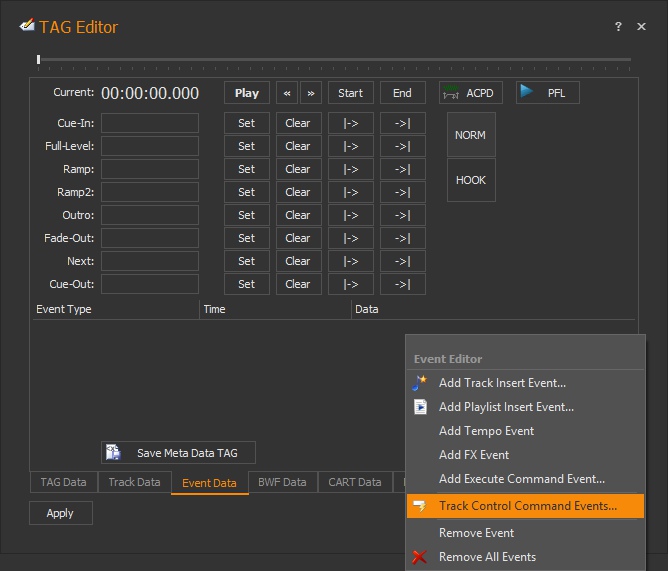This screenshot has width=668, height=571.
Task: Select Add Playlist Insert Event menu entry
Action: [x=506, y=407]
